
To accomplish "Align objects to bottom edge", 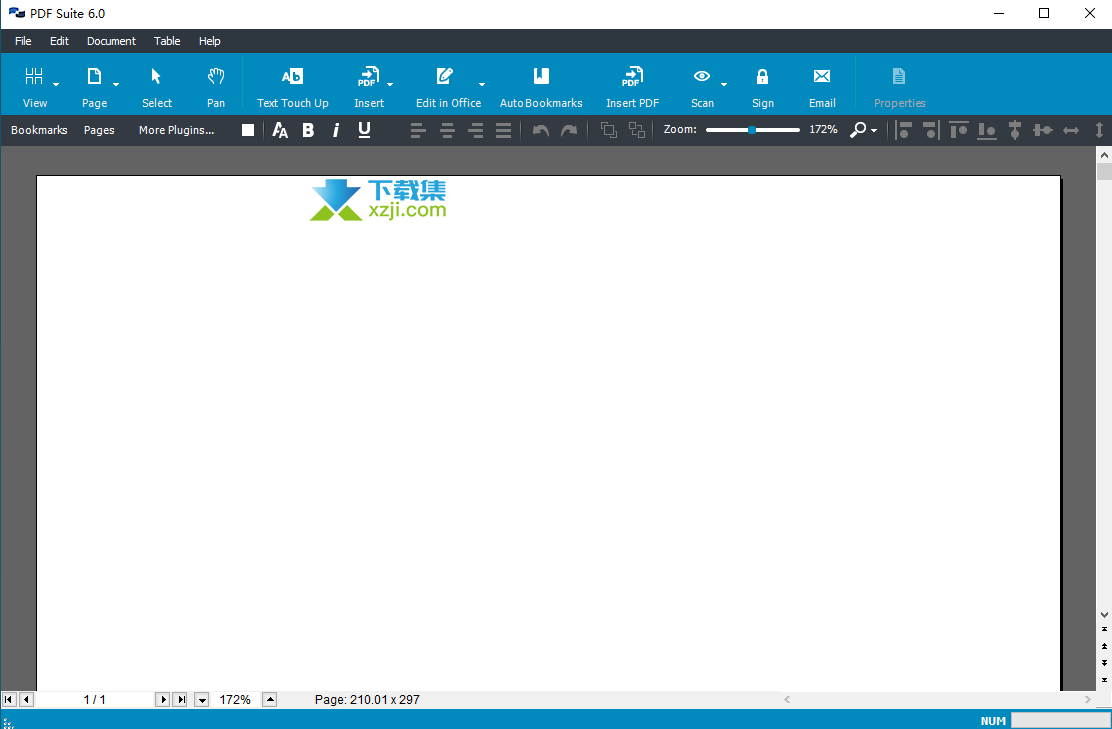I will (x=986, y=130).
